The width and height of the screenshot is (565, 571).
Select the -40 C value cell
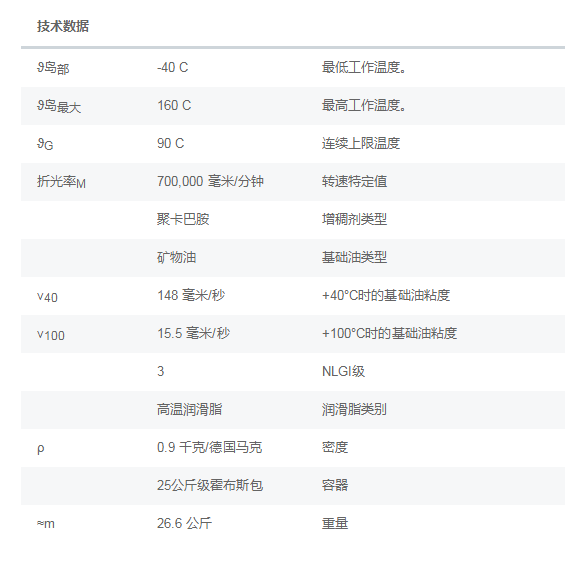(173, 67)
